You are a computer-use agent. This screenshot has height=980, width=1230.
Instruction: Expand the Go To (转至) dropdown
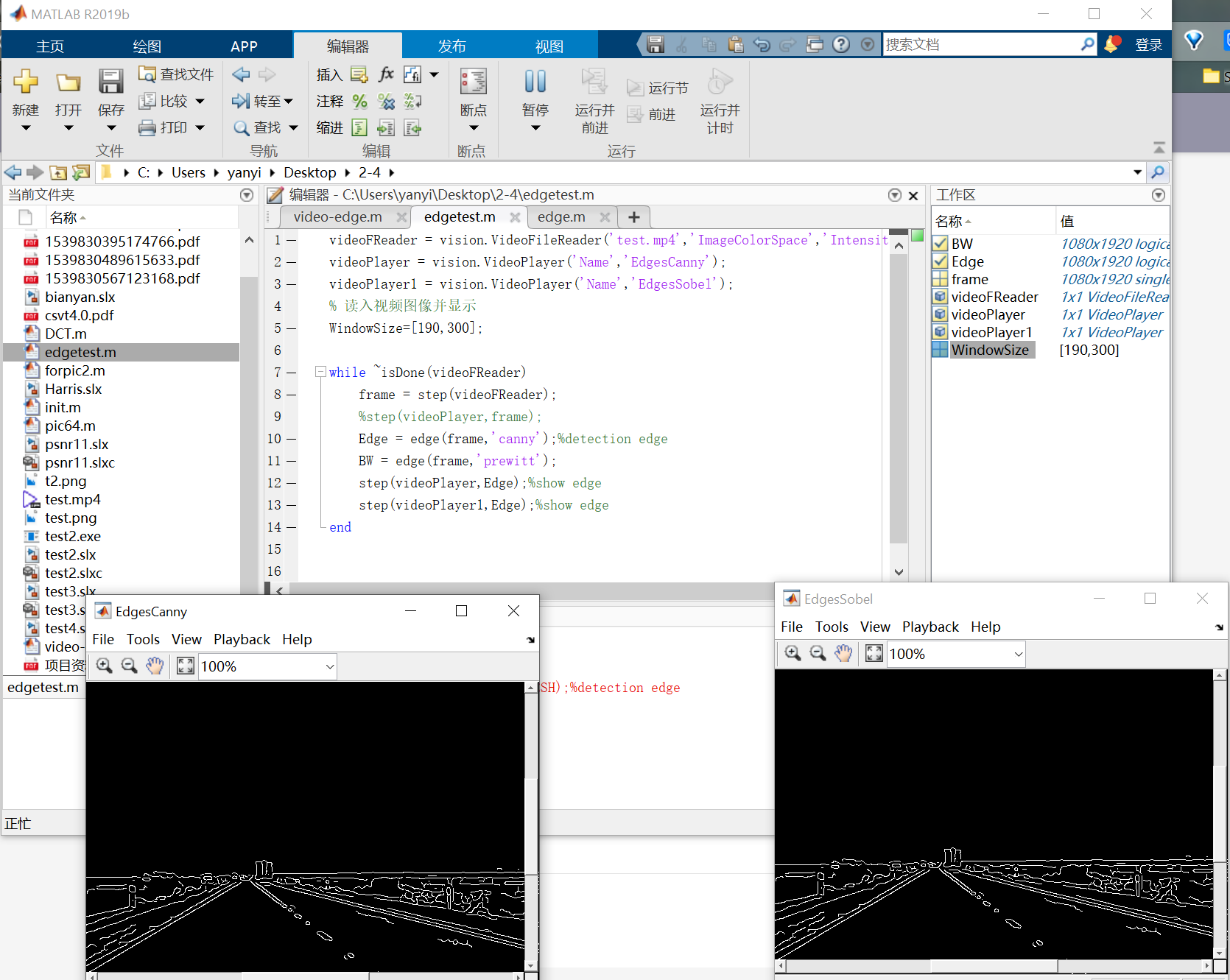click(x=288, y=102)
